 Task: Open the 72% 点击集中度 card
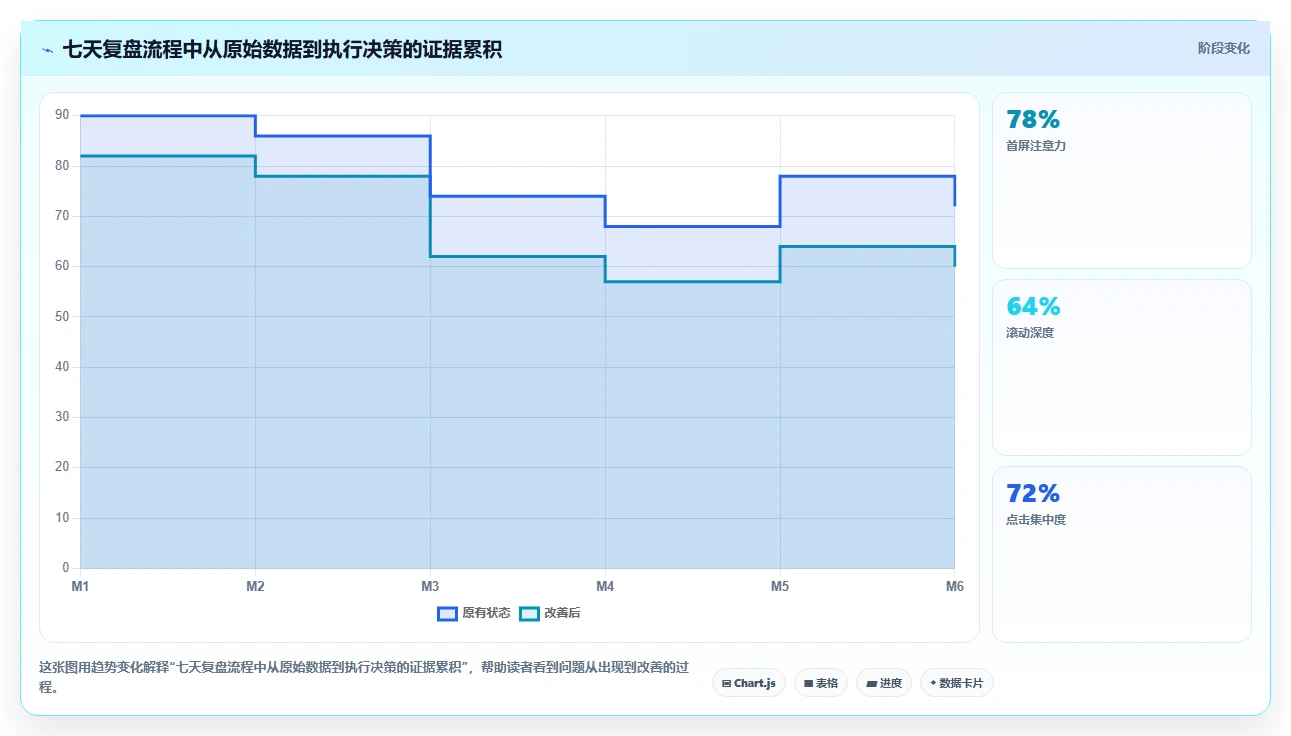click(x=1121, y=554)
